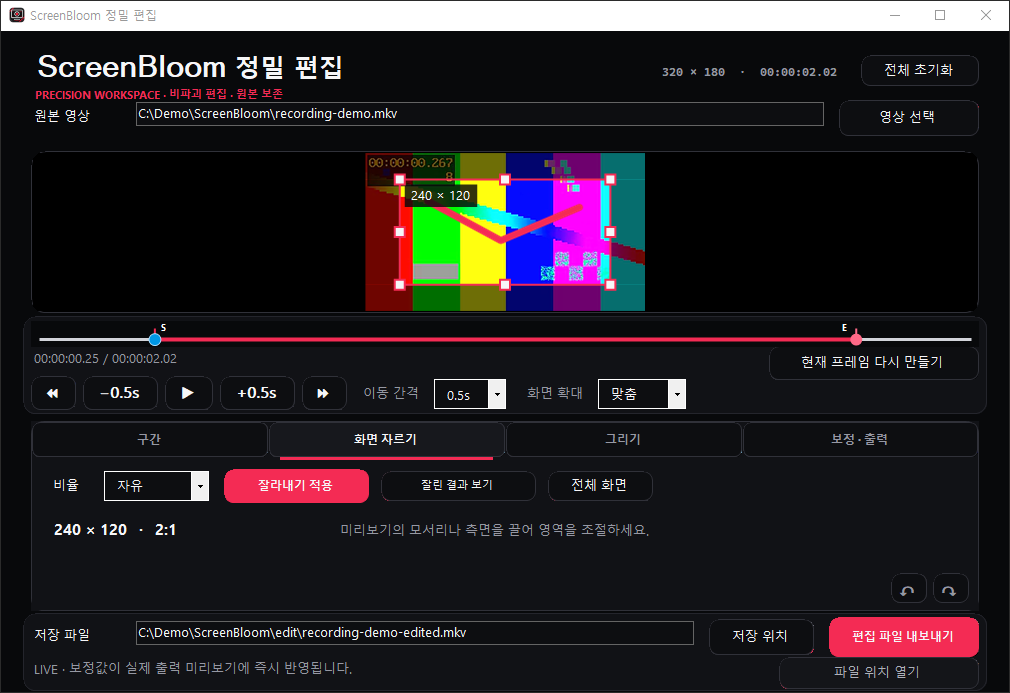Click the crop top-right corner handle

point(610,179)
